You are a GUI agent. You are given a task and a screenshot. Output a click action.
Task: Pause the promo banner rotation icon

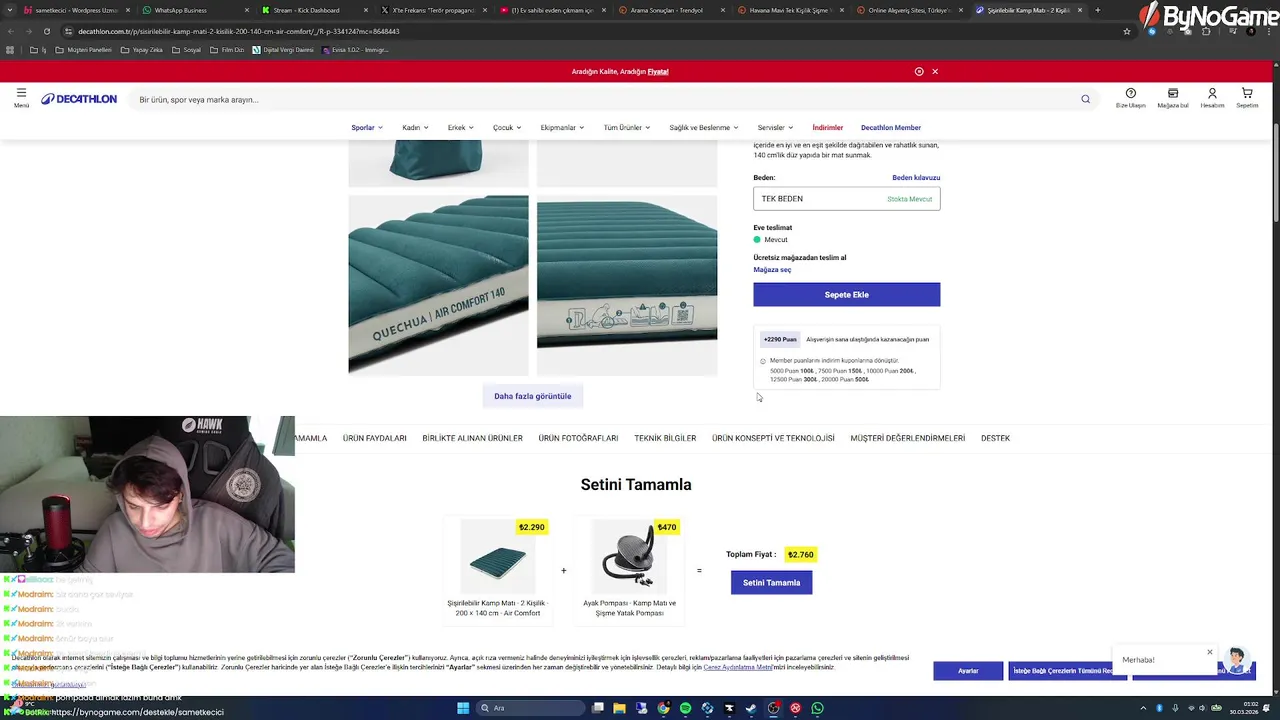pos(919,71)
